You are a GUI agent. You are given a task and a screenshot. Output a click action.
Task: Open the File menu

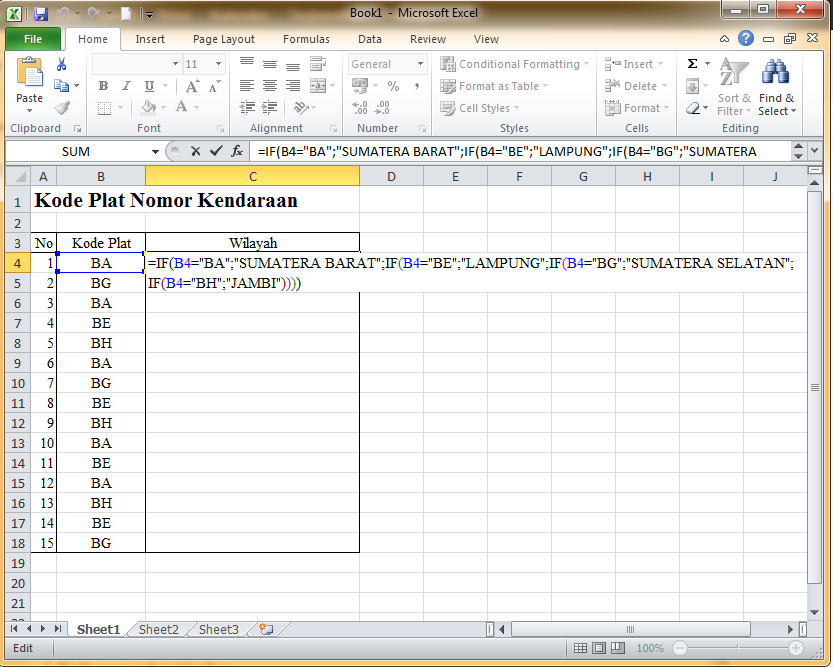click(32, 38)
